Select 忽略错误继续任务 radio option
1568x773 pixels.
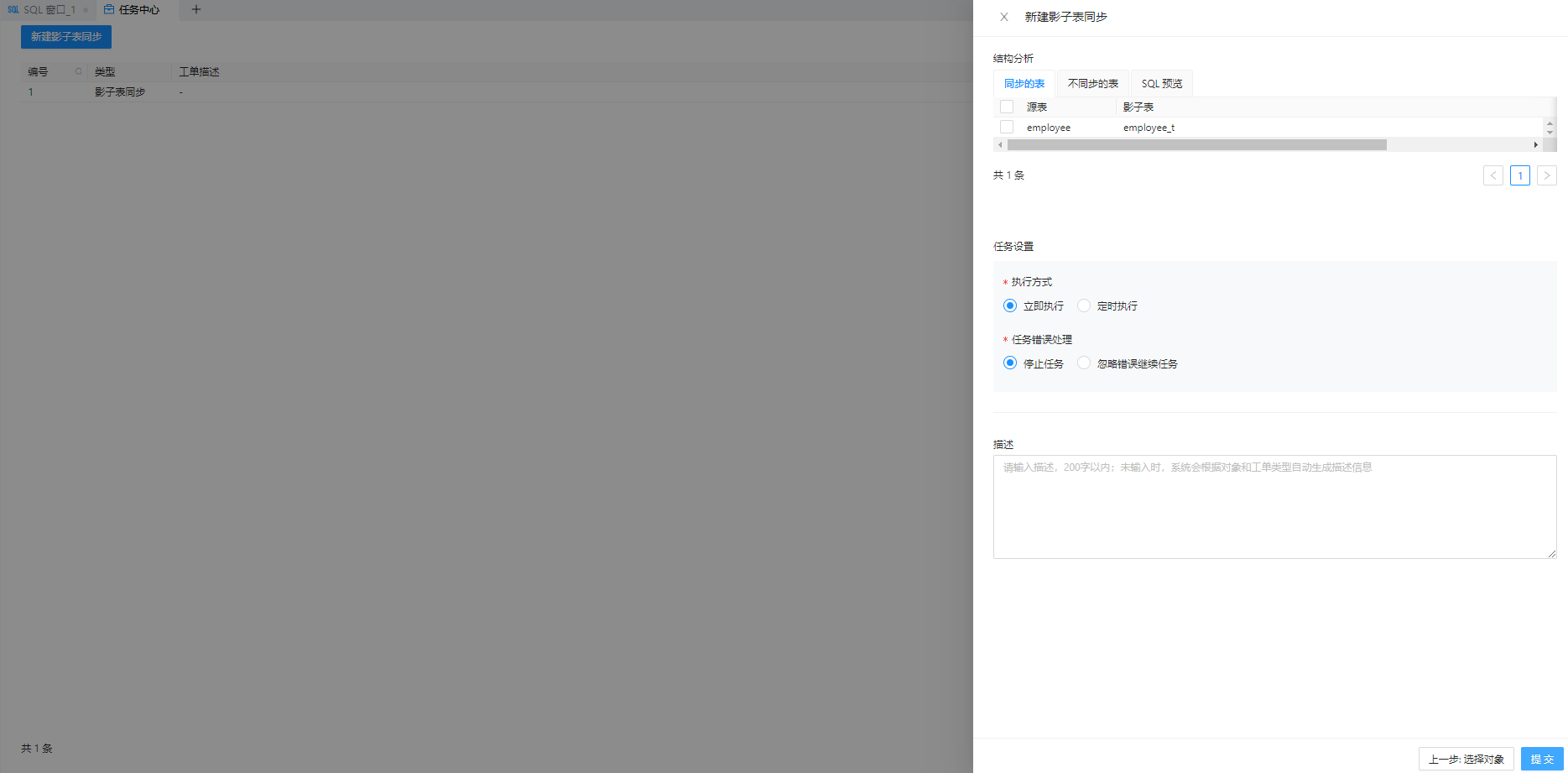pos(1084,363)
